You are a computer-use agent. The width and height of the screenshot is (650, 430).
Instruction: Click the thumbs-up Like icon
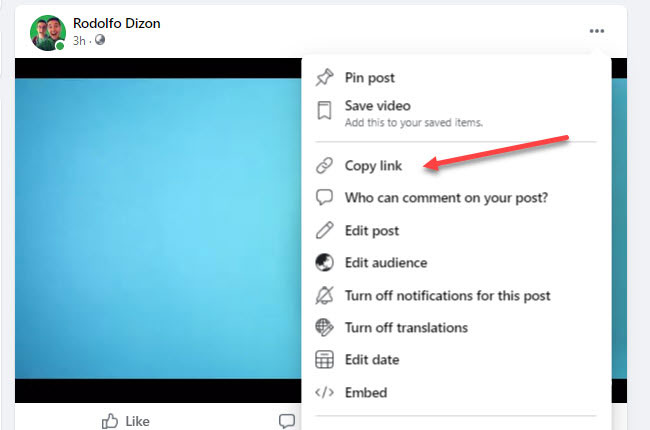pyautogui.click(x=110, y=421)
